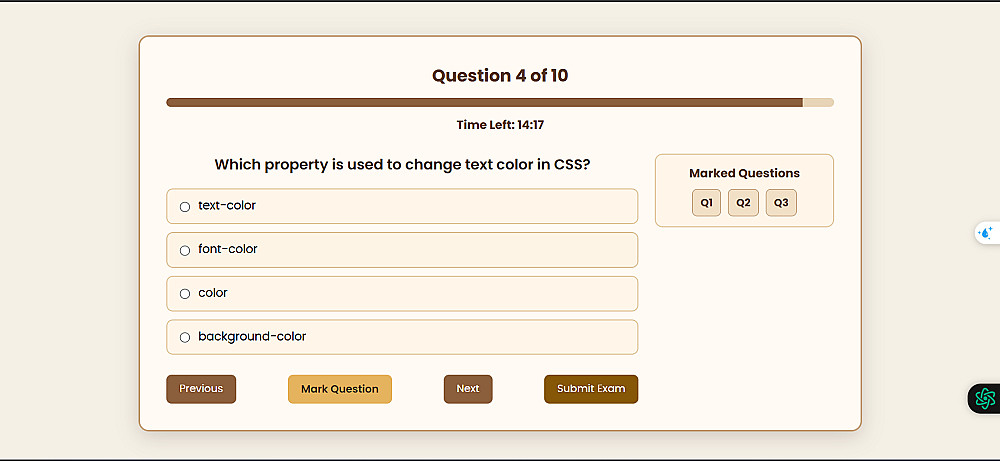Click the blue water droplet extension icon
The height and width of the screenshot is (461, 1000).
point(986,232)
